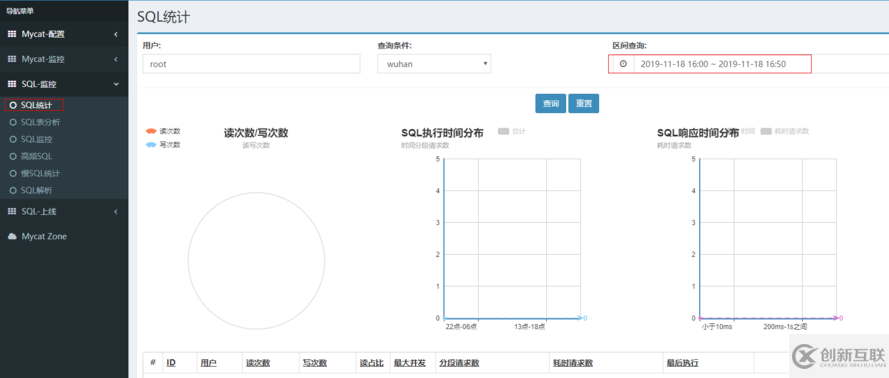Click the circle bullet beside 高频SQL

pos(13,156)
